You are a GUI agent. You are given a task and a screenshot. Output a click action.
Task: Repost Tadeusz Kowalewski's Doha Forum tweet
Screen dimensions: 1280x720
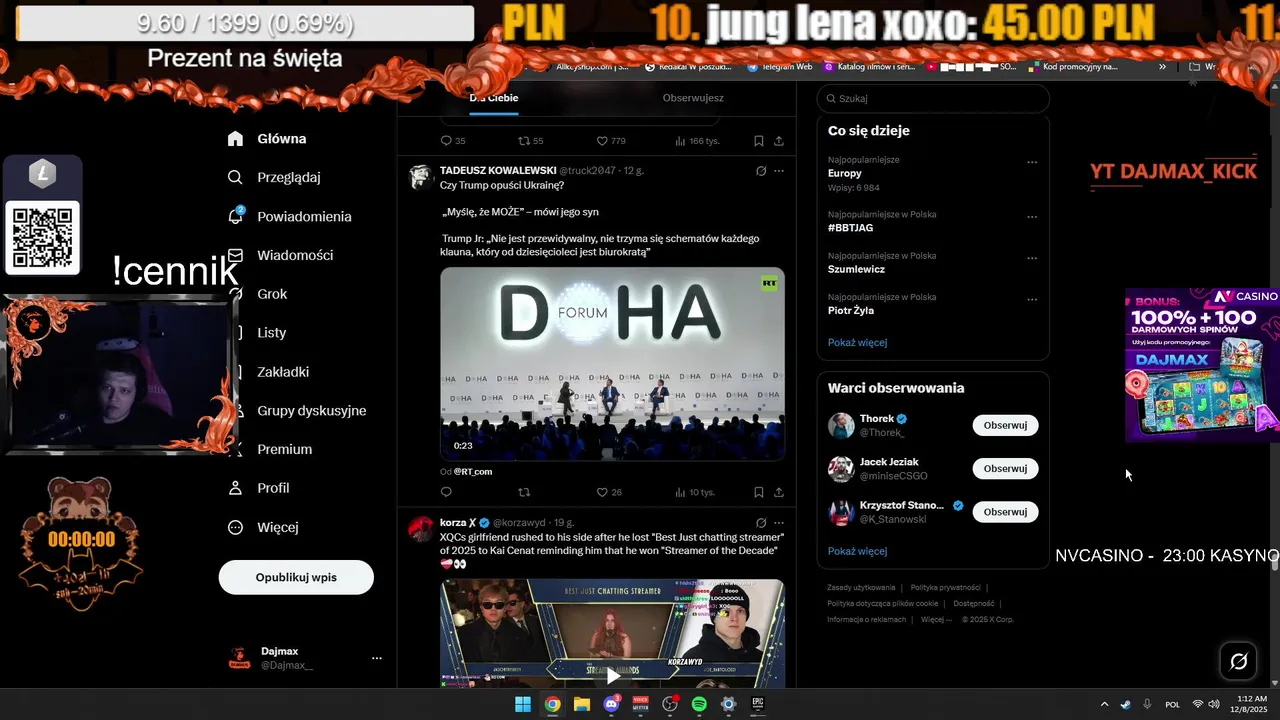coord(524,492)
